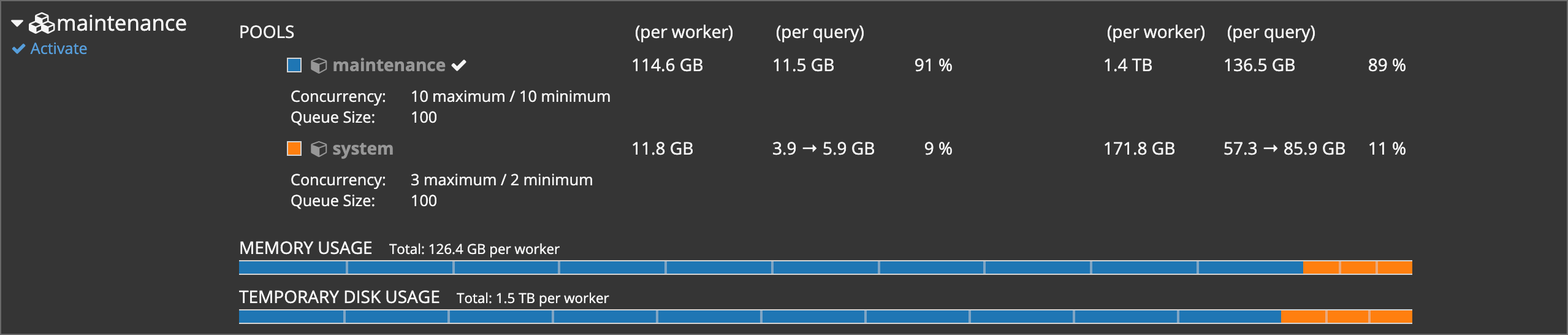Click the cube icon beside system pool
The width and height of the screenshot is (1568, 335).
pos(318,149)
